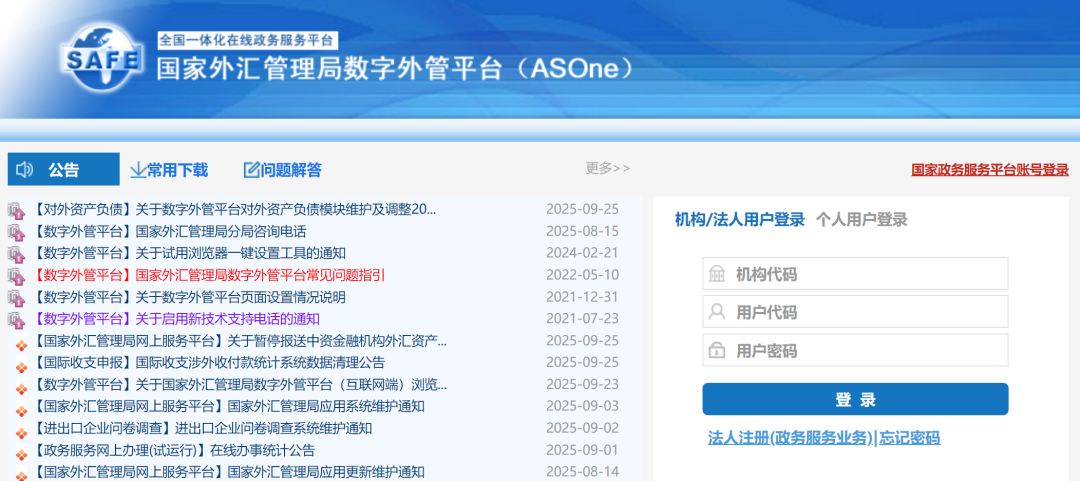The height and width of the screenshot is (481, 1080).
Task: Click the date 2025-09-01
Action: pyautogui.click(x=582, y=451)
